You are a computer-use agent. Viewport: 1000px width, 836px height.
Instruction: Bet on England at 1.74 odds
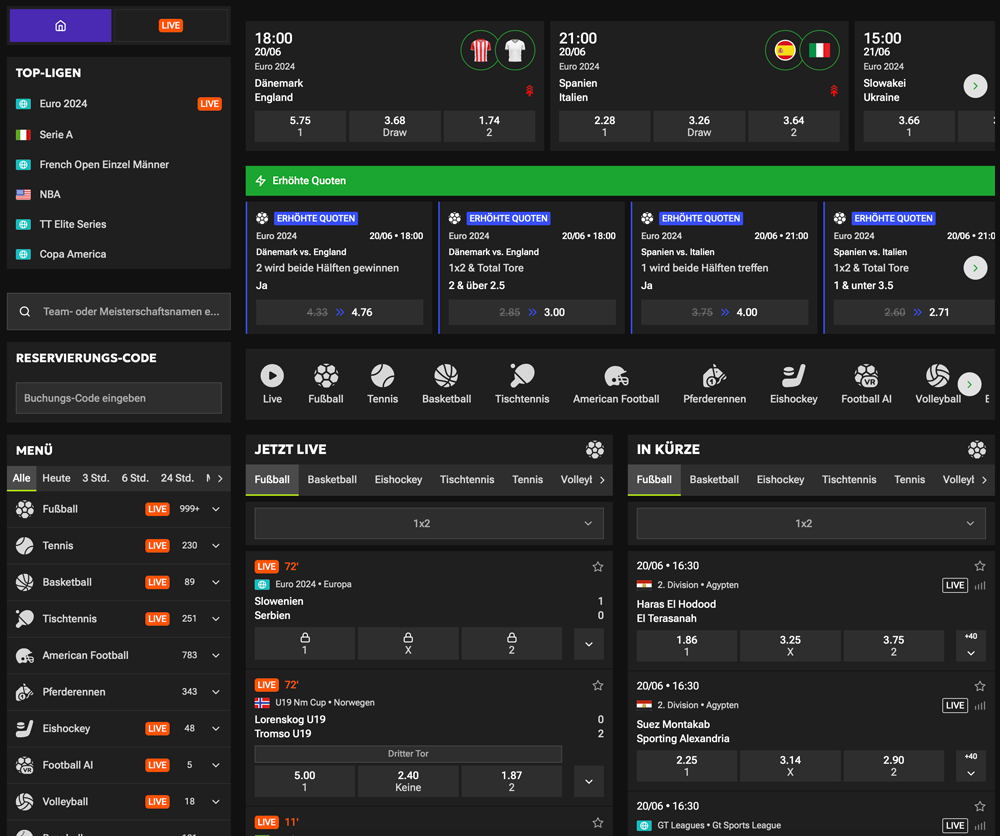click(489, 126)
